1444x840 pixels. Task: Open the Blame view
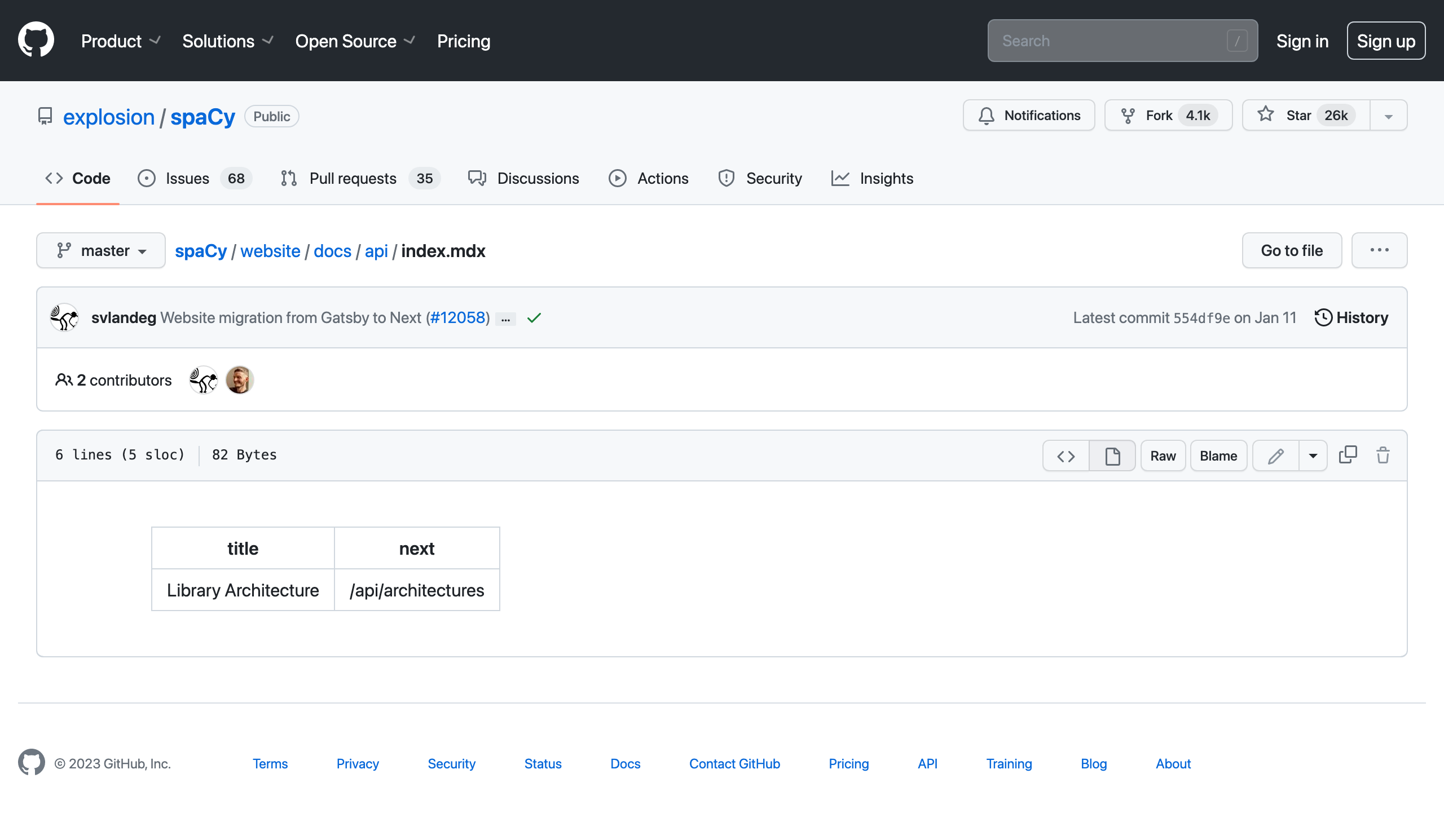1218,456
